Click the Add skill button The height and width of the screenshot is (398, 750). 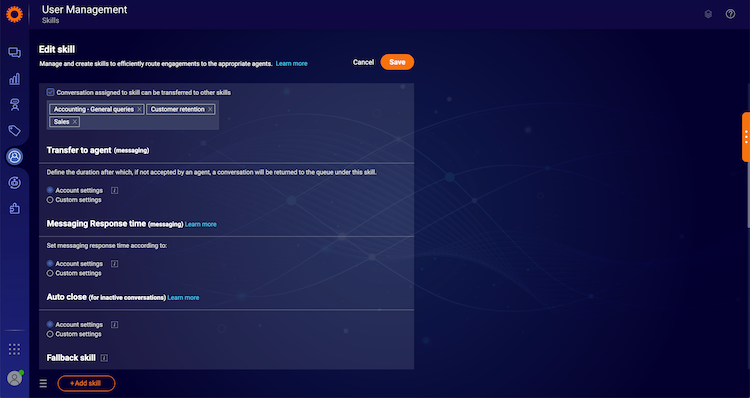(86, 383)
